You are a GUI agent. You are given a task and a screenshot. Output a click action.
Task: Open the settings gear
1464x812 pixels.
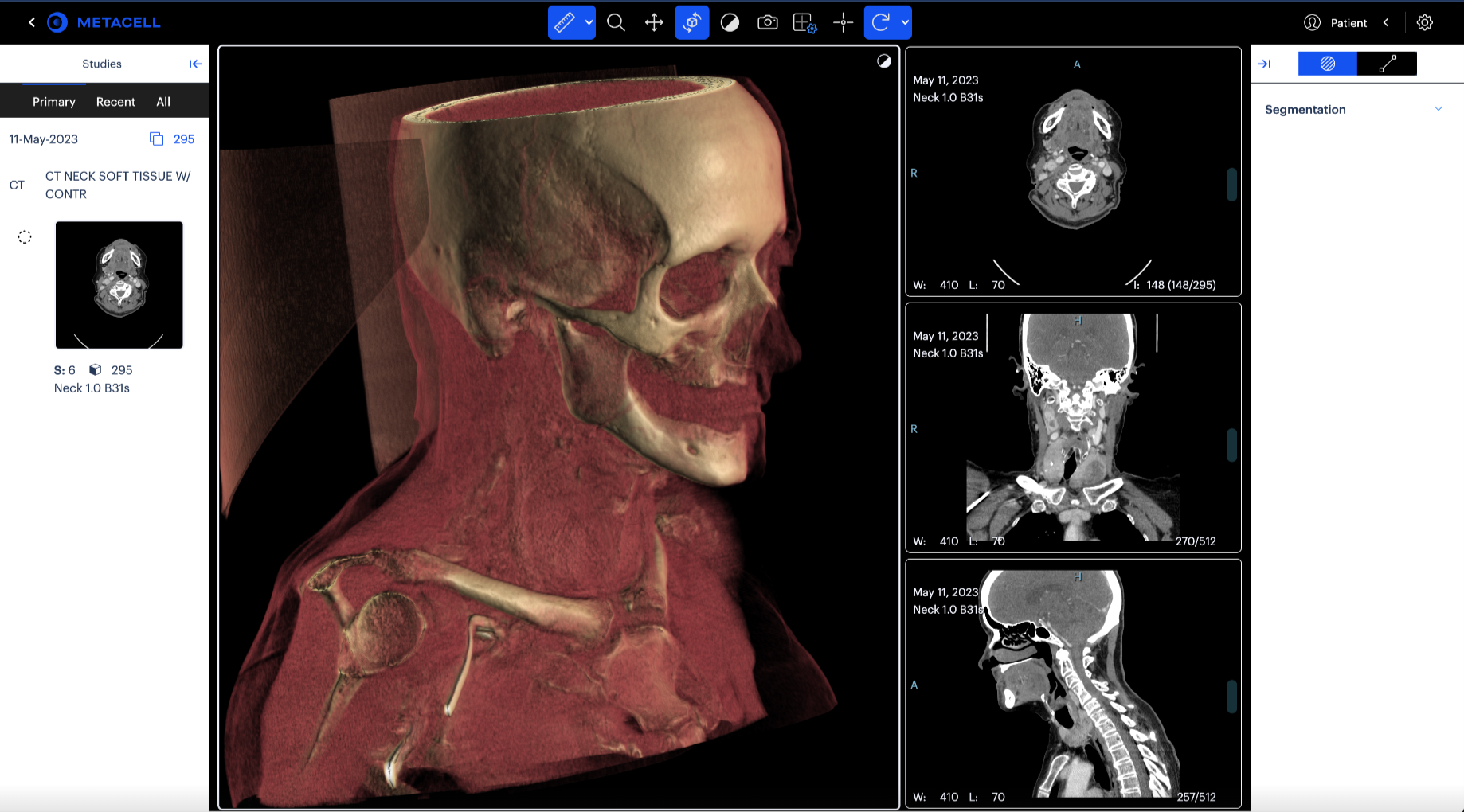(x=1425, y=23)
